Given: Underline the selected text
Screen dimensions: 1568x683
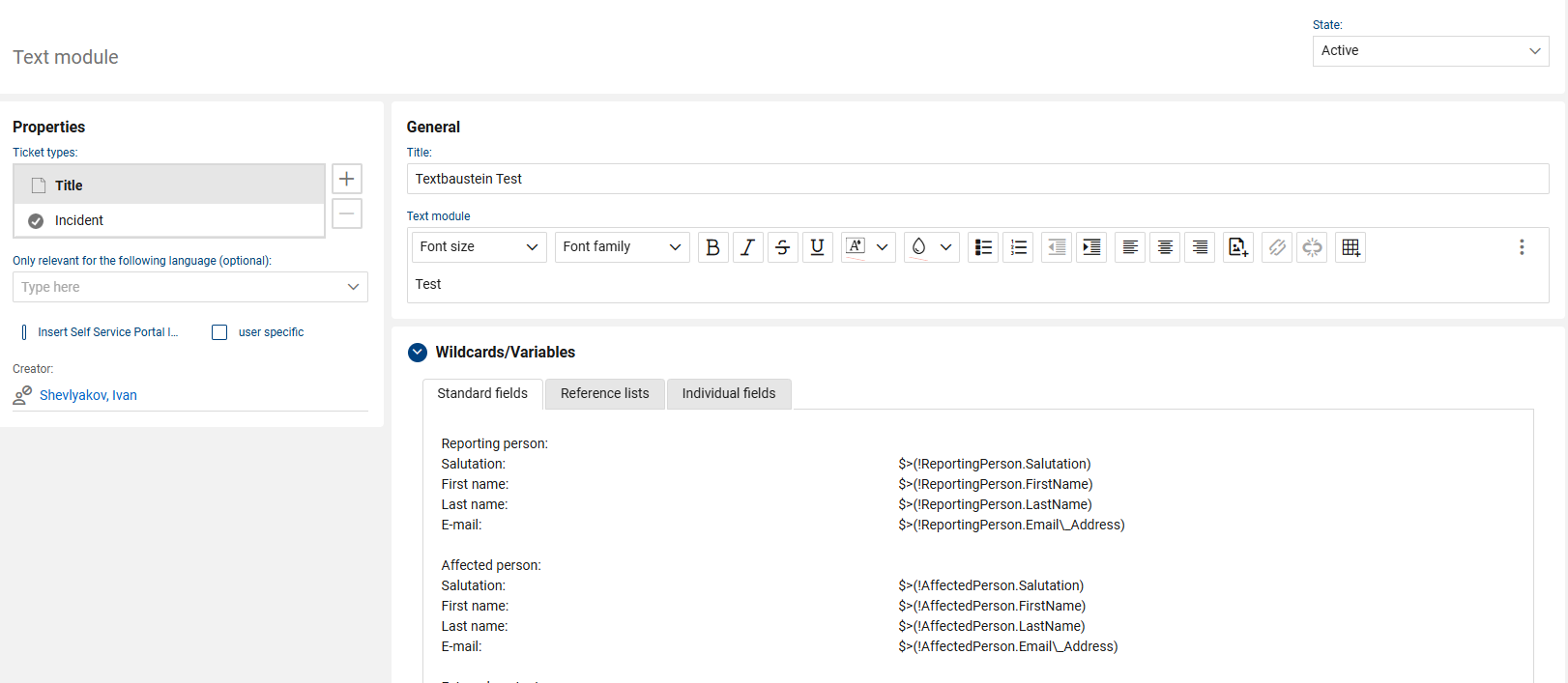Looking at the screenshot, I should [818, 247].
